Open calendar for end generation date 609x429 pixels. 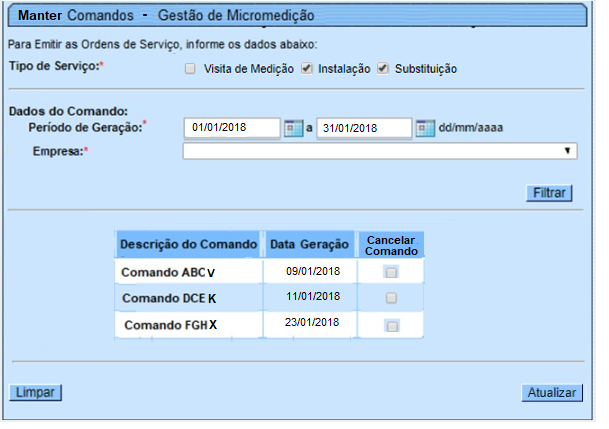(x=425, y=128)
